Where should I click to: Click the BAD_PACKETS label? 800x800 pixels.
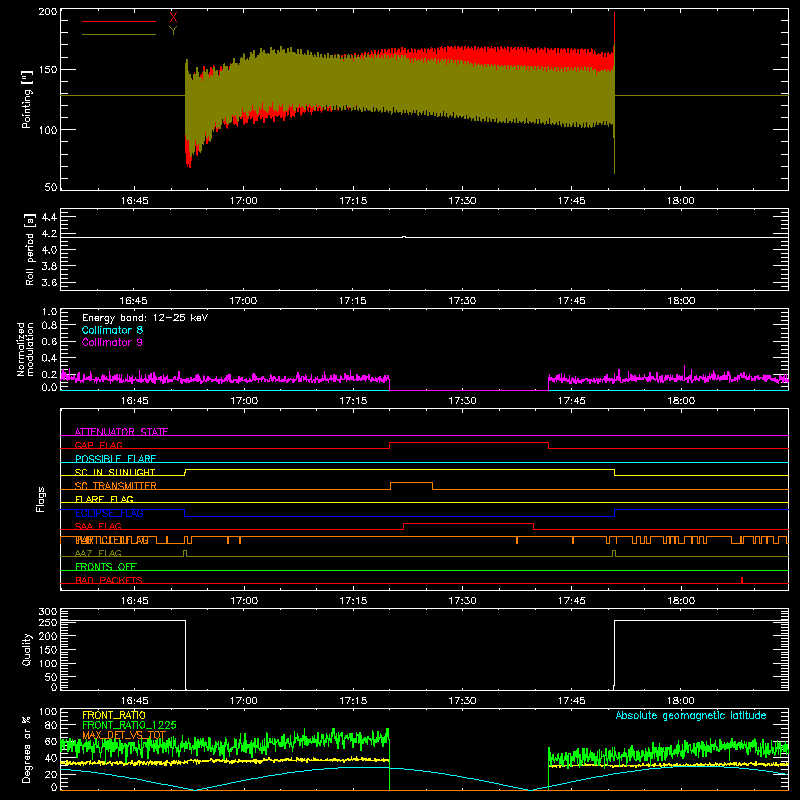(109, 580)
